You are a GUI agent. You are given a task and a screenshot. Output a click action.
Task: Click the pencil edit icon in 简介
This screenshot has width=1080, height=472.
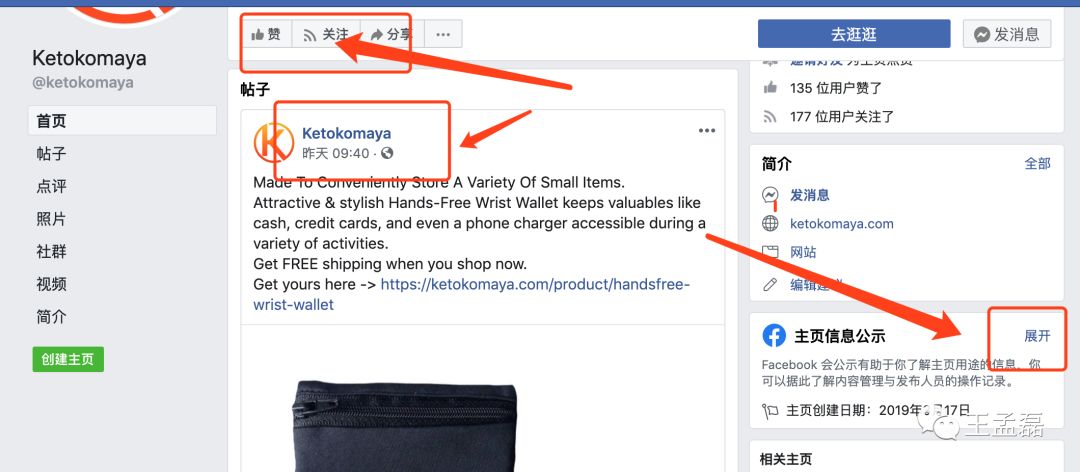[x=770, y=284]
